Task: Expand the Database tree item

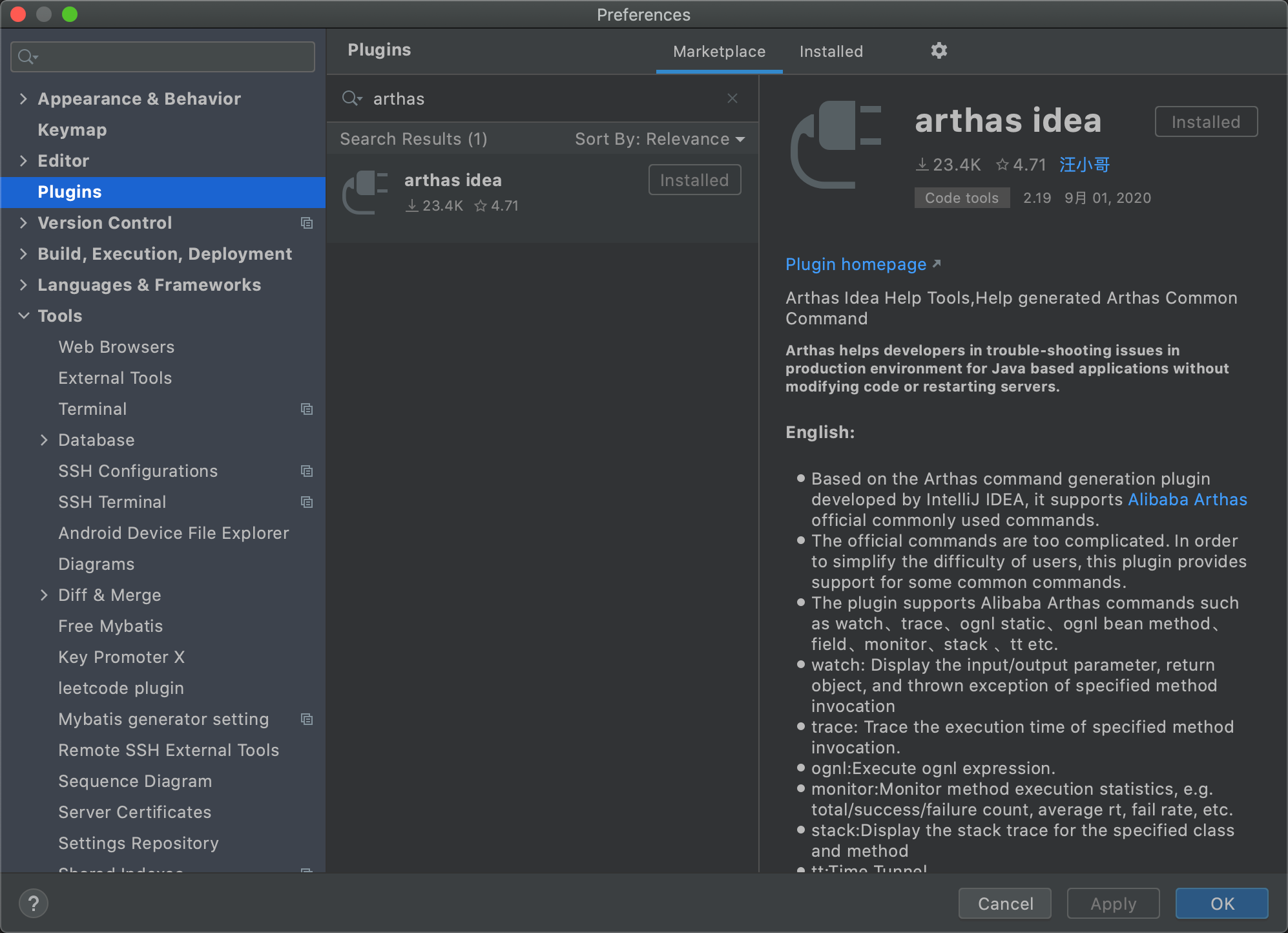Action: tap(45, 440)
